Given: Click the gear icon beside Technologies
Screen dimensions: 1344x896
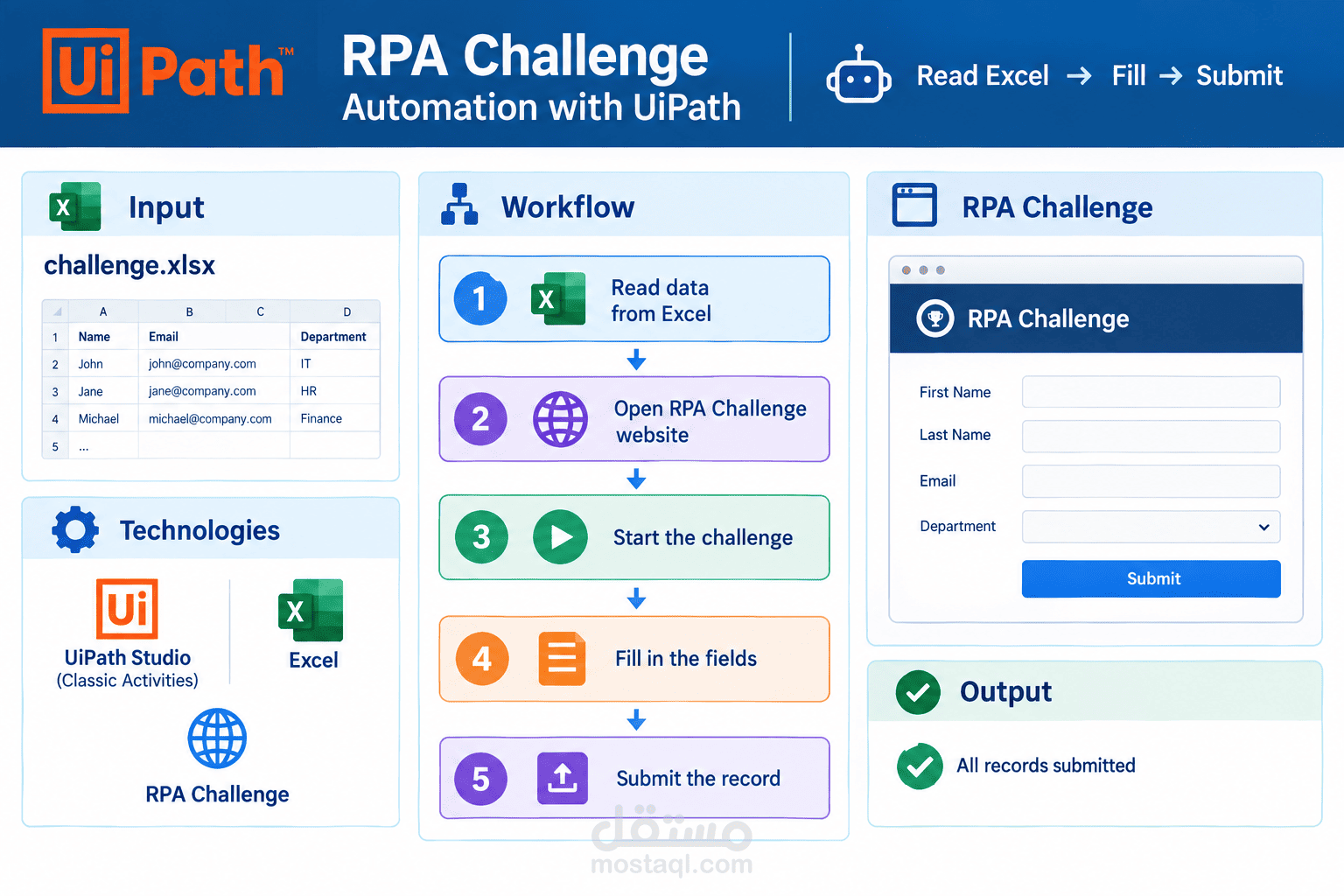Looking at the screenshot, I should (75, 529).
